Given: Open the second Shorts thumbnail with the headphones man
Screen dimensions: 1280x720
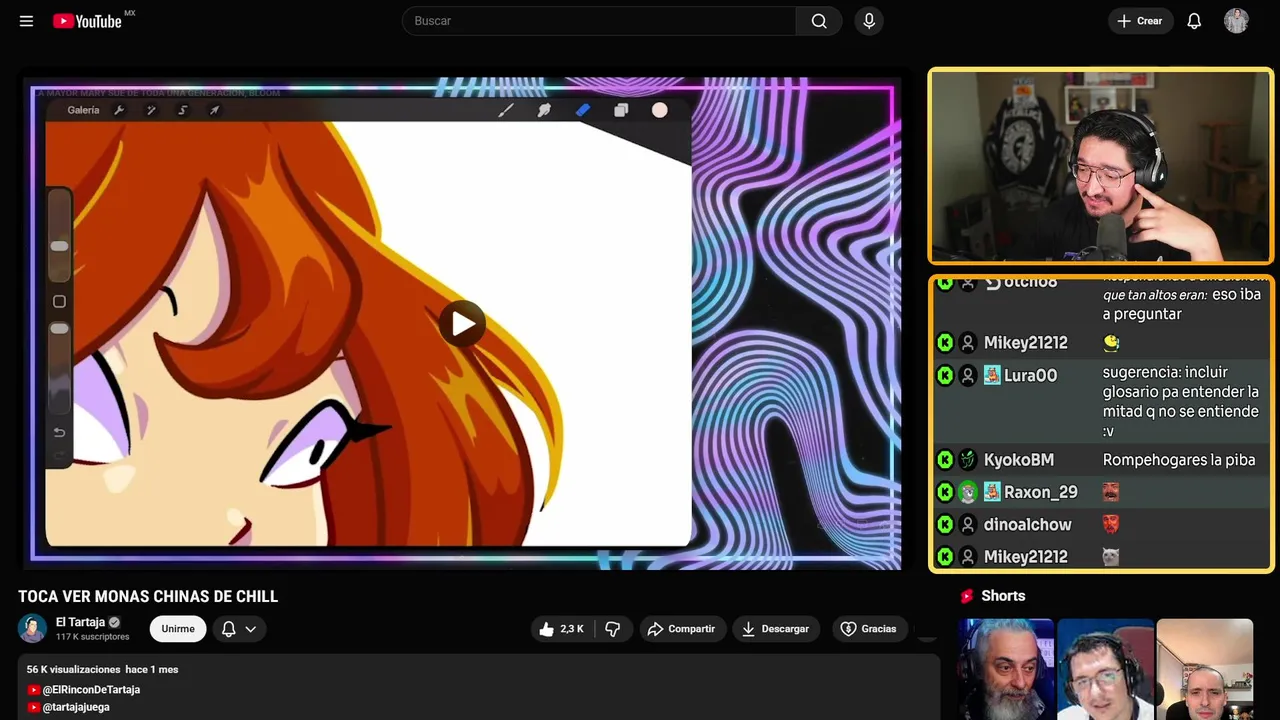Looking at the screenshot, I should coord(1105,669).
